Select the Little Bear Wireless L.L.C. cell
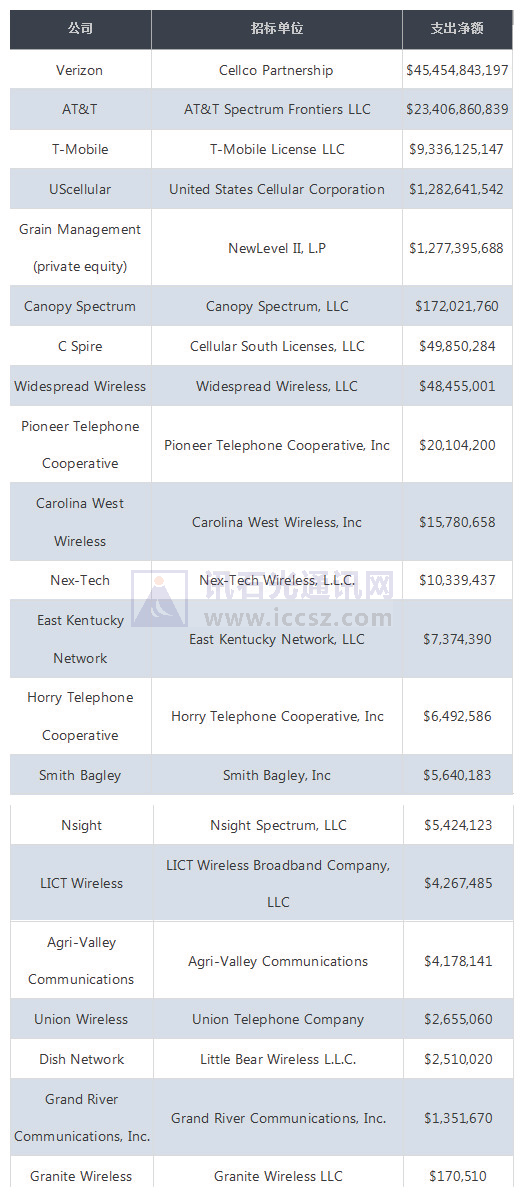 pos(278,1059)
